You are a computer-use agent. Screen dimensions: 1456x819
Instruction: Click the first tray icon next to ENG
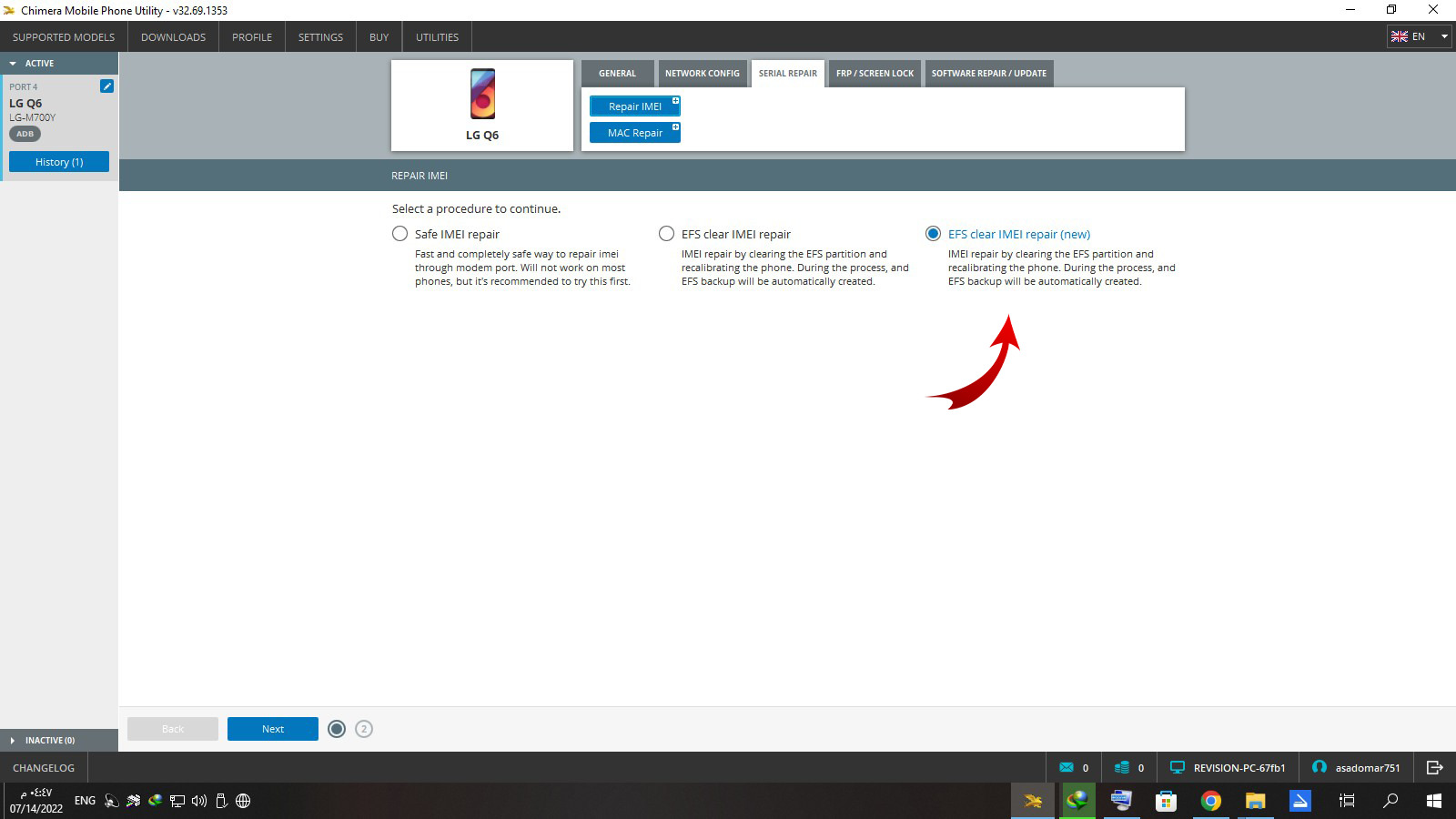[x=112, y=801]
